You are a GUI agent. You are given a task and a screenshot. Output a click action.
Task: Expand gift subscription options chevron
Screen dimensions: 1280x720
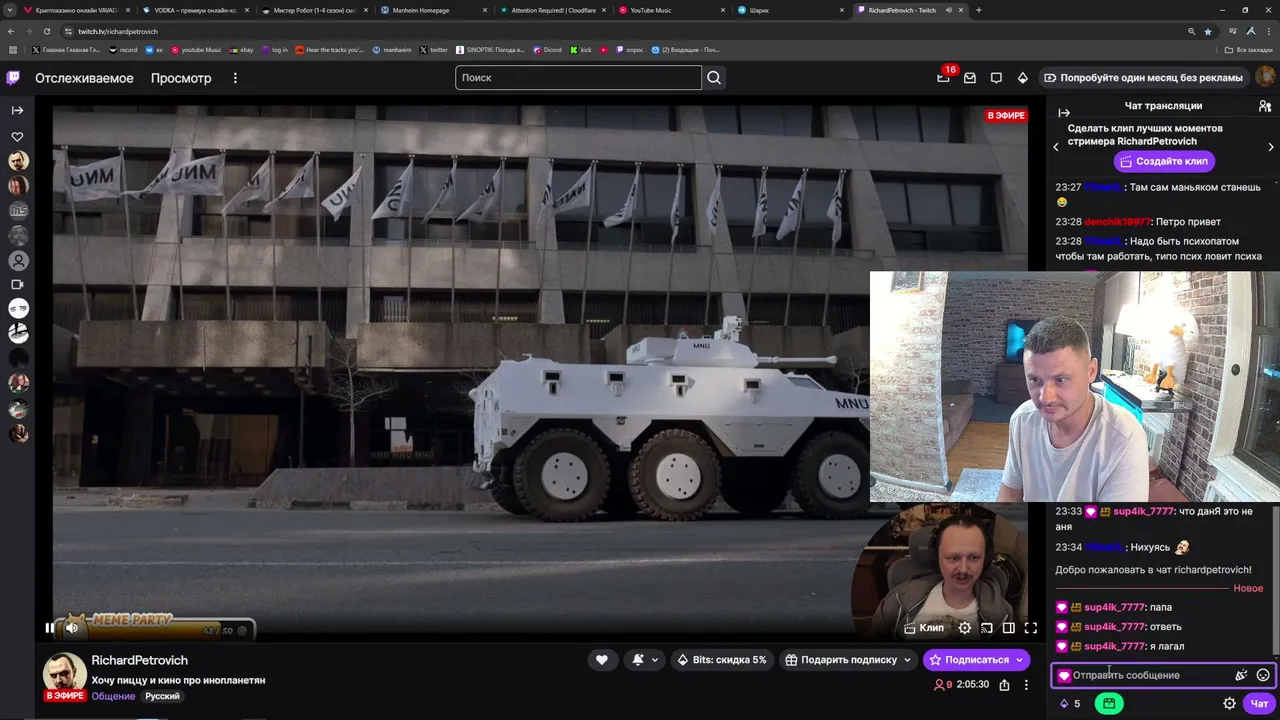click(x=908, y=660)
